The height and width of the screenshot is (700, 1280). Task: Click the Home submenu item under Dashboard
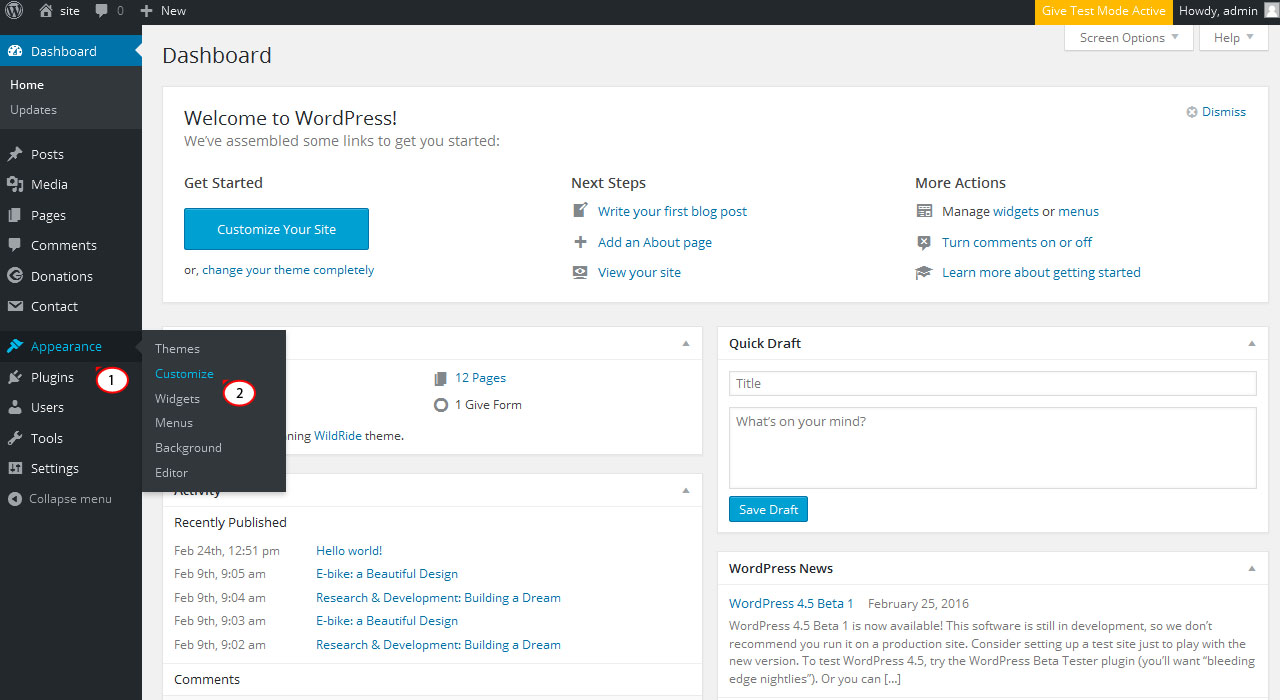[x=27, y=85]
